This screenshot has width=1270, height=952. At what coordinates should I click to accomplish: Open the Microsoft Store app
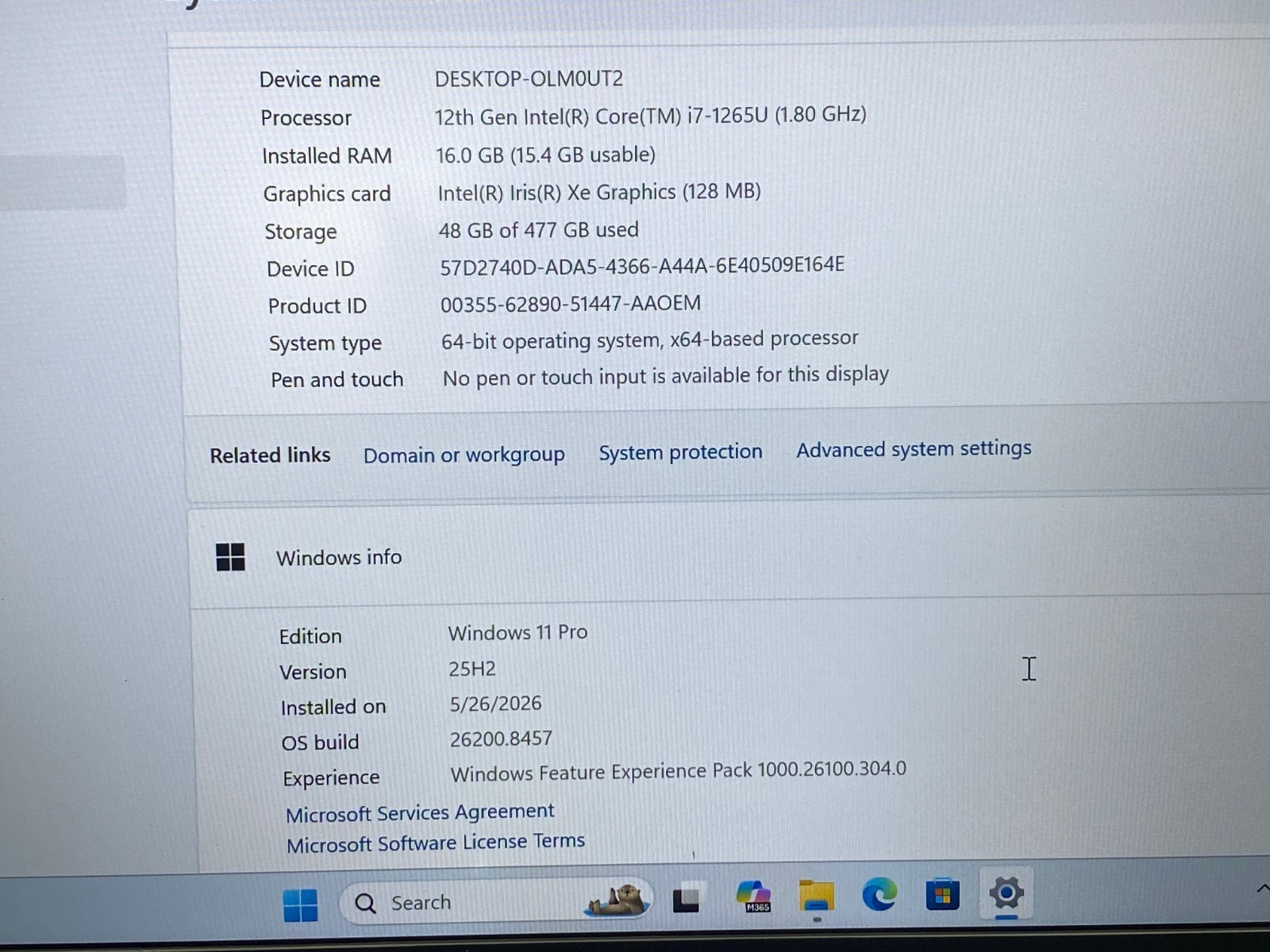click(x=943, y=895)
